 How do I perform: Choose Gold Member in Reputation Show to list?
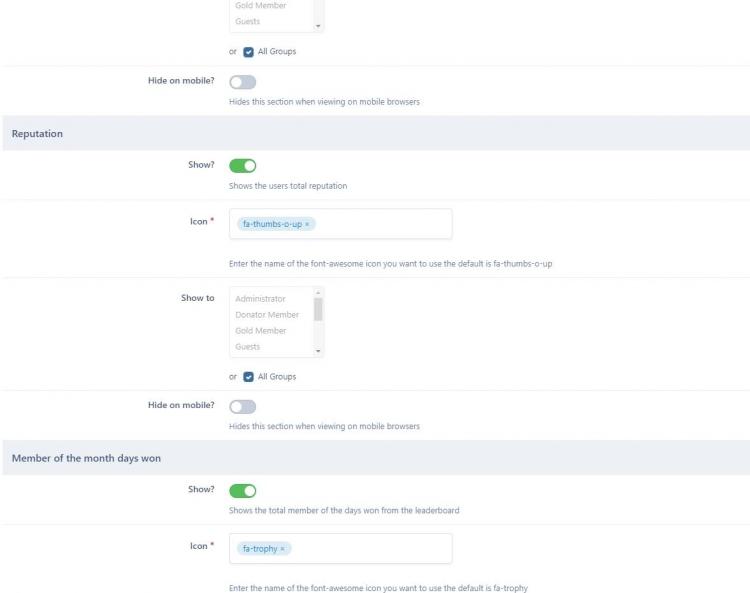pos(261,331)
